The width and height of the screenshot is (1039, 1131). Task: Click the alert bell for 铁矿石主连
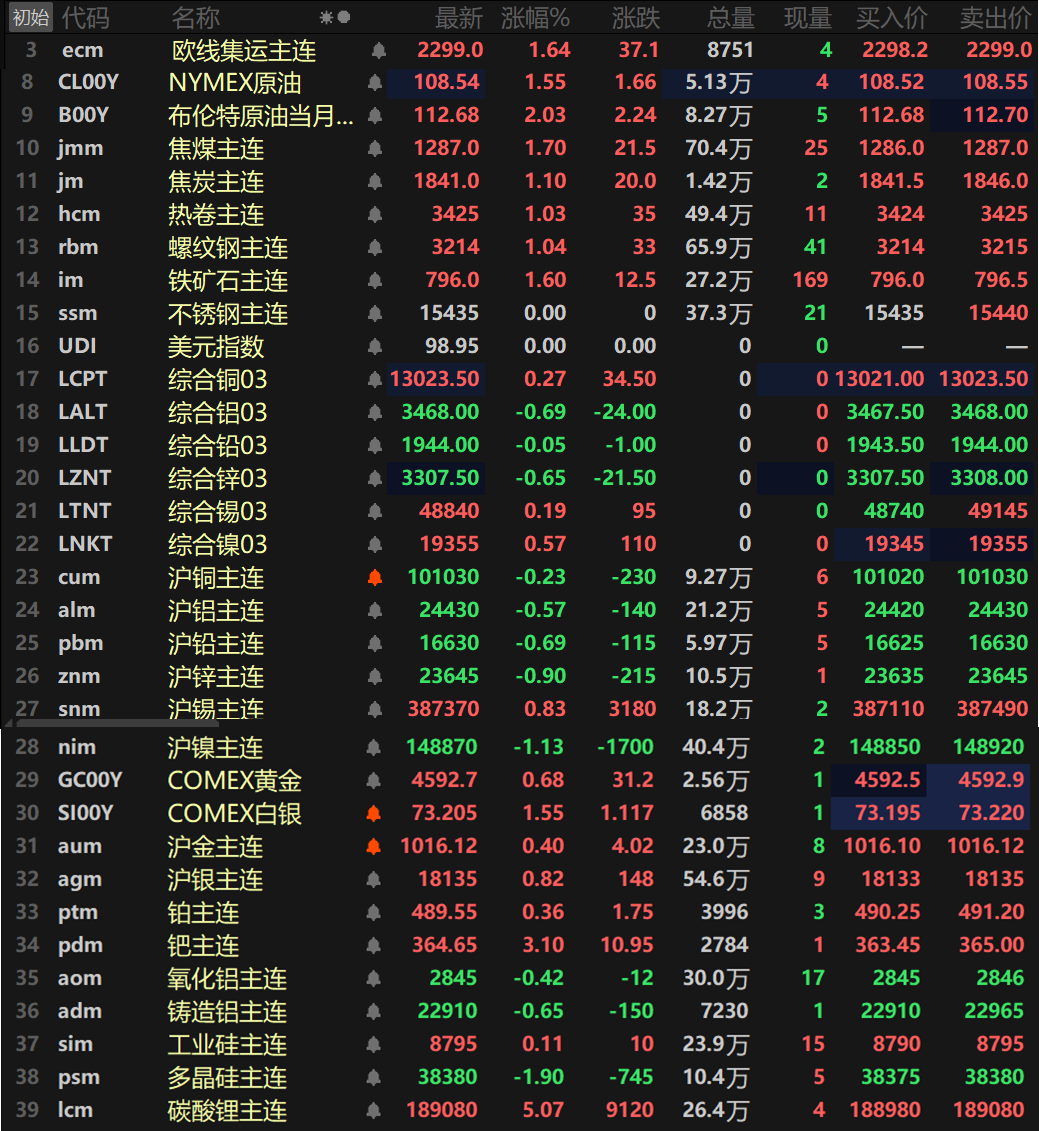[x=375, y=281]
